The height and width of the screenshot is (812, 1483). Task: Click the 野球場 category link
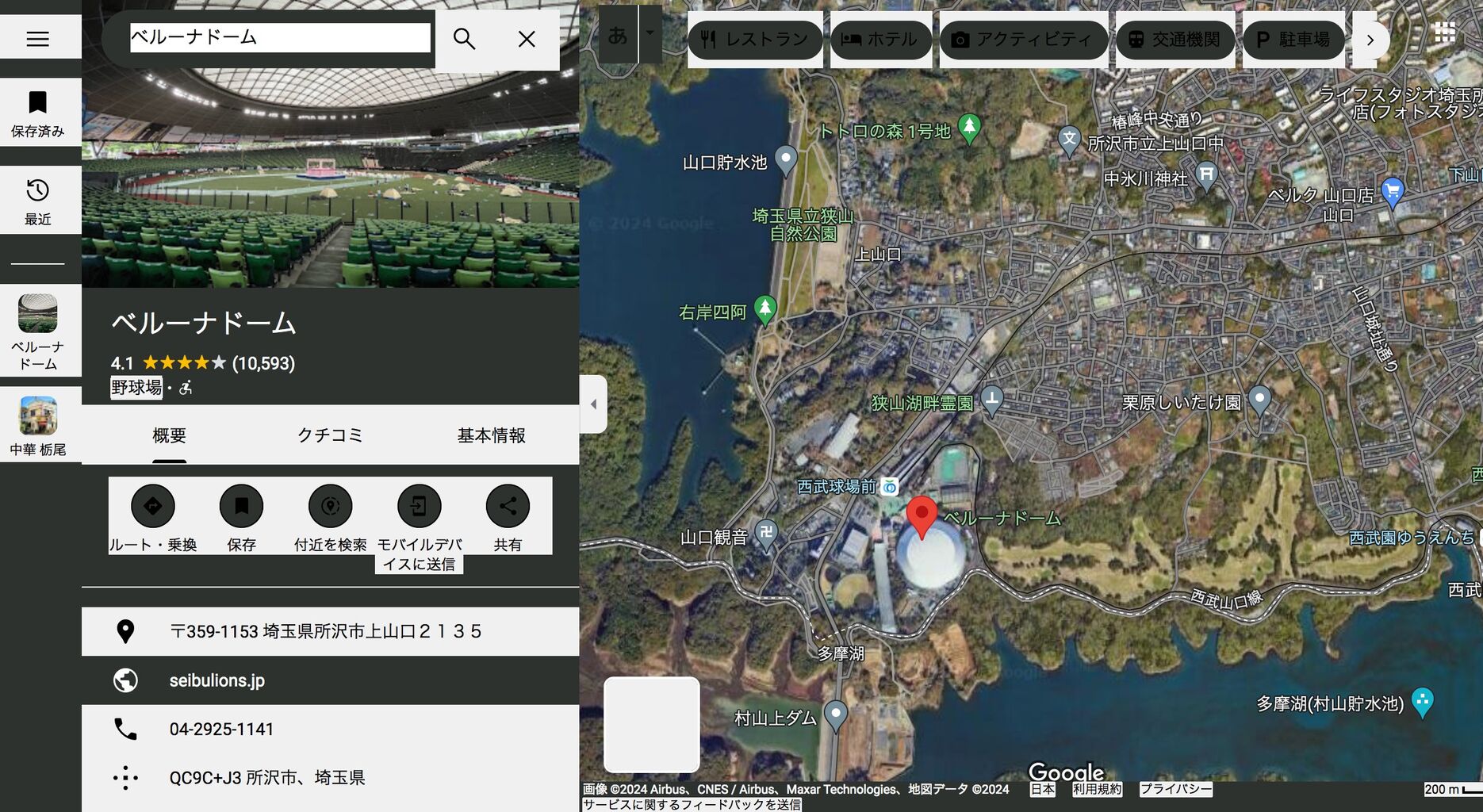(x=136, y=388)
